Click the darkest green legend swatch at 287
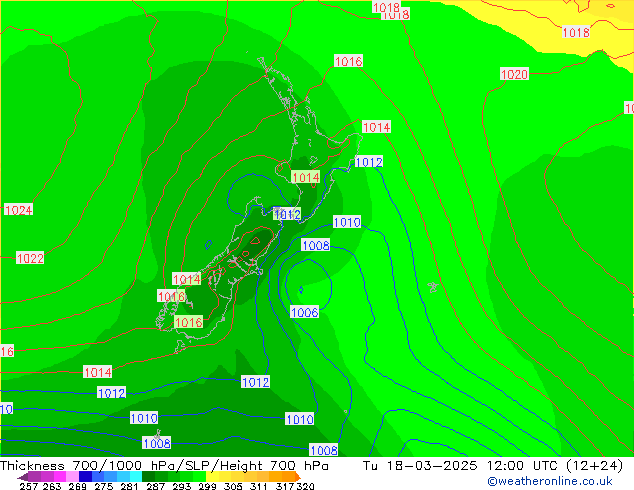 (x=148, y=477)
